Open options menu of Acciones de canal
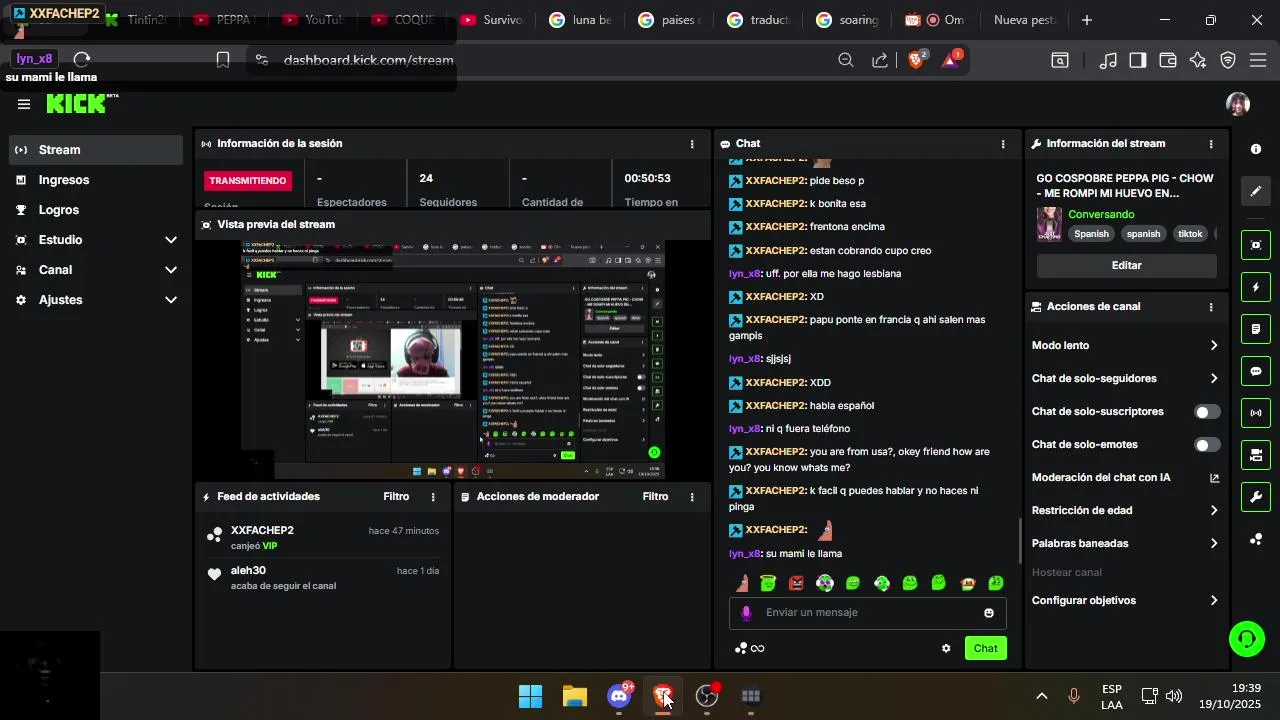1280x720 pixels. tap(1211, 307)
